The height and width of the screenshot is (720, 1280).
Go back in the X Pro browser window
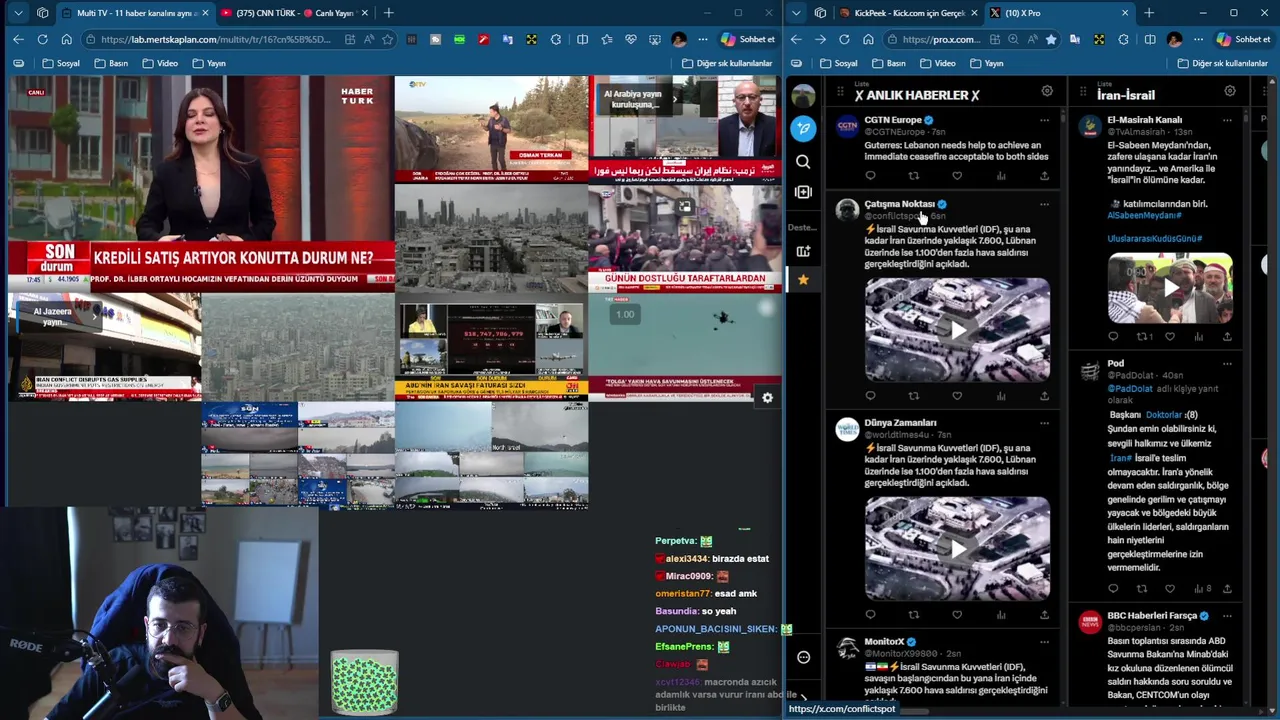tap(796, 39)
